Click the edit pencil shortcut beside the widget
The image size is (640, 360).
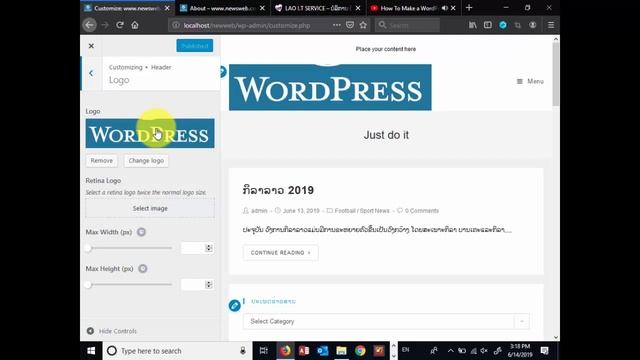[x=234, y=305]
